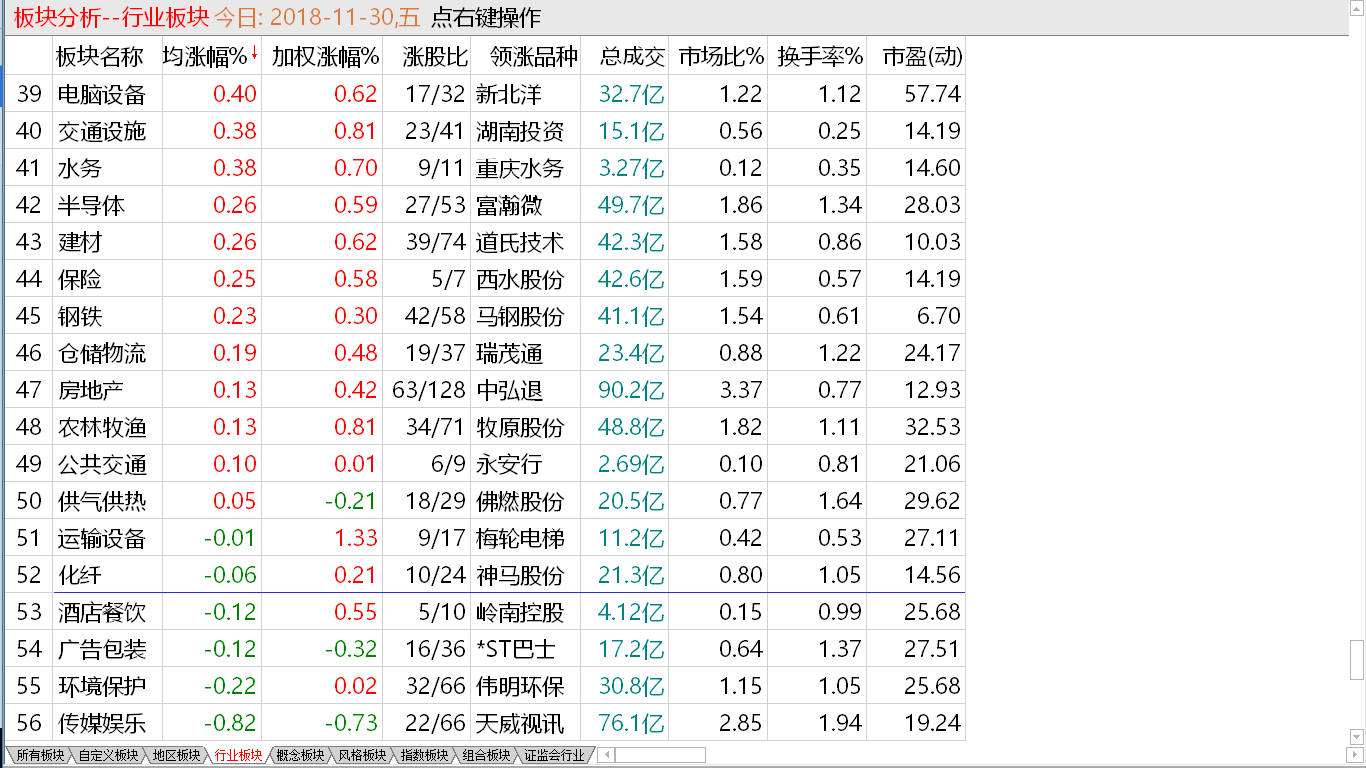
Task: Sort by the 均涨幅% column header
Action: (205, 57)
